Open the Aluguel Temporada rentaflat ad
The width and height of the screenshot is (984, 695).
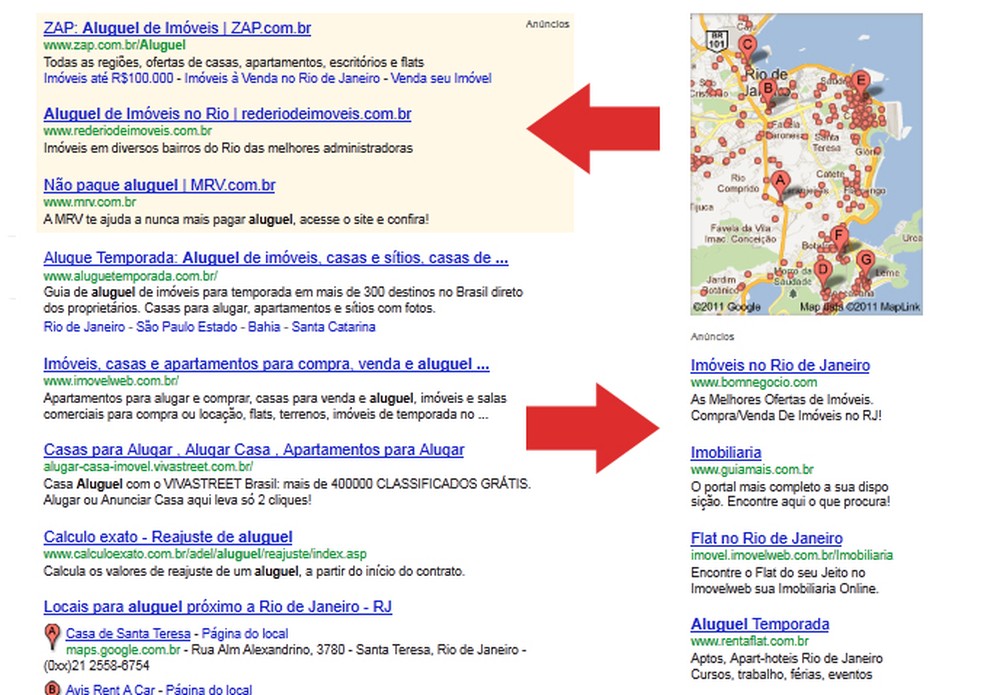coord(759,625)
